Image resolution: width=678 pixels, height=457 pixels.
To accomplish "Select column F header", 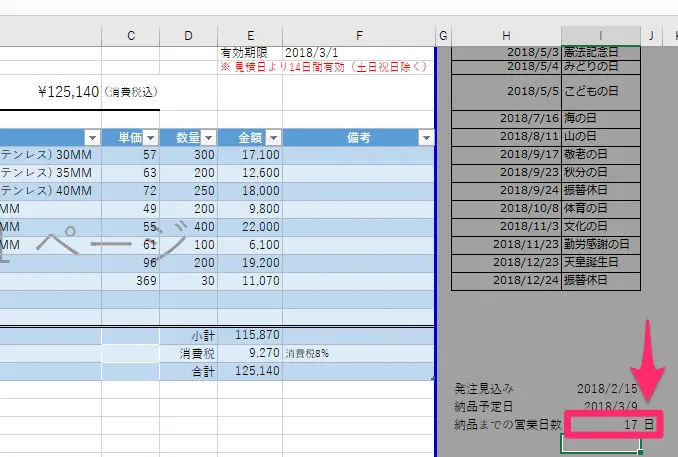I will pyautogui.click(x=358, y=36).
